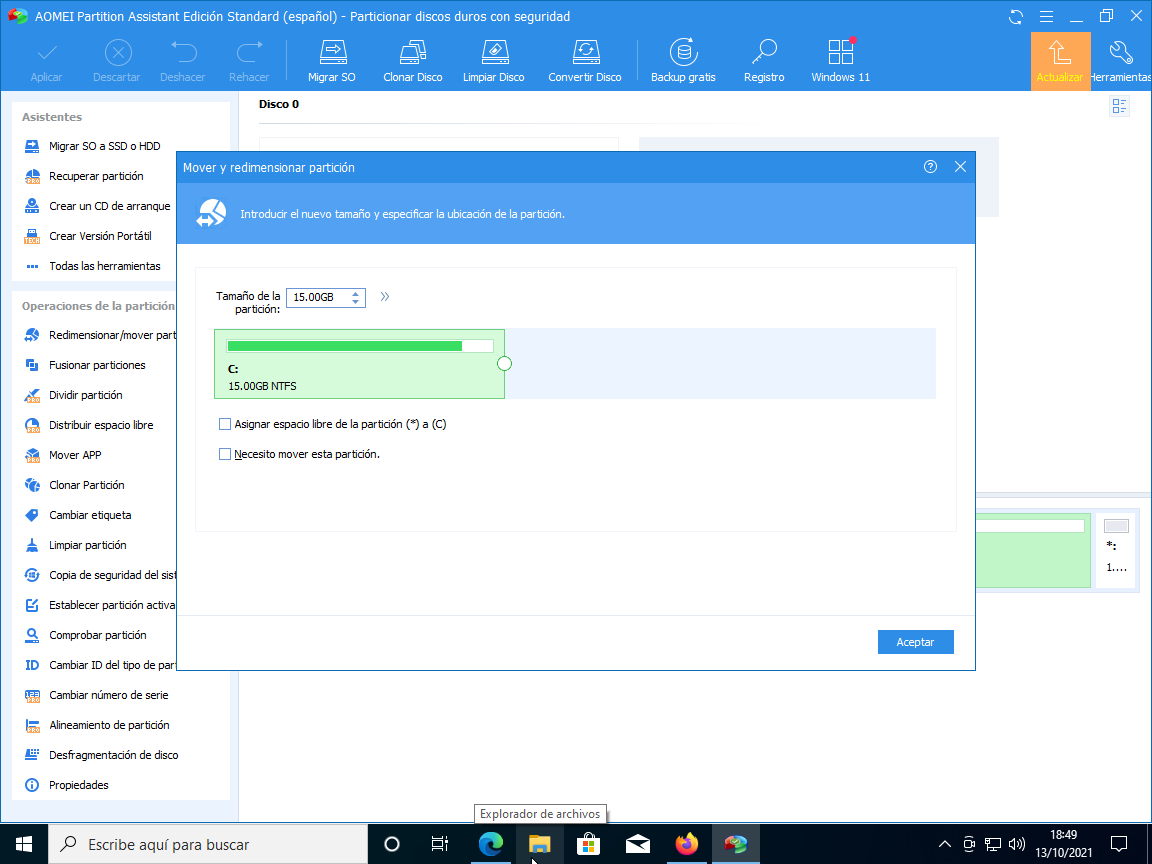This screenshot has width=1152, height=864.
Task: Click Deshacer undo arrow
Action: tap(182, 61)
